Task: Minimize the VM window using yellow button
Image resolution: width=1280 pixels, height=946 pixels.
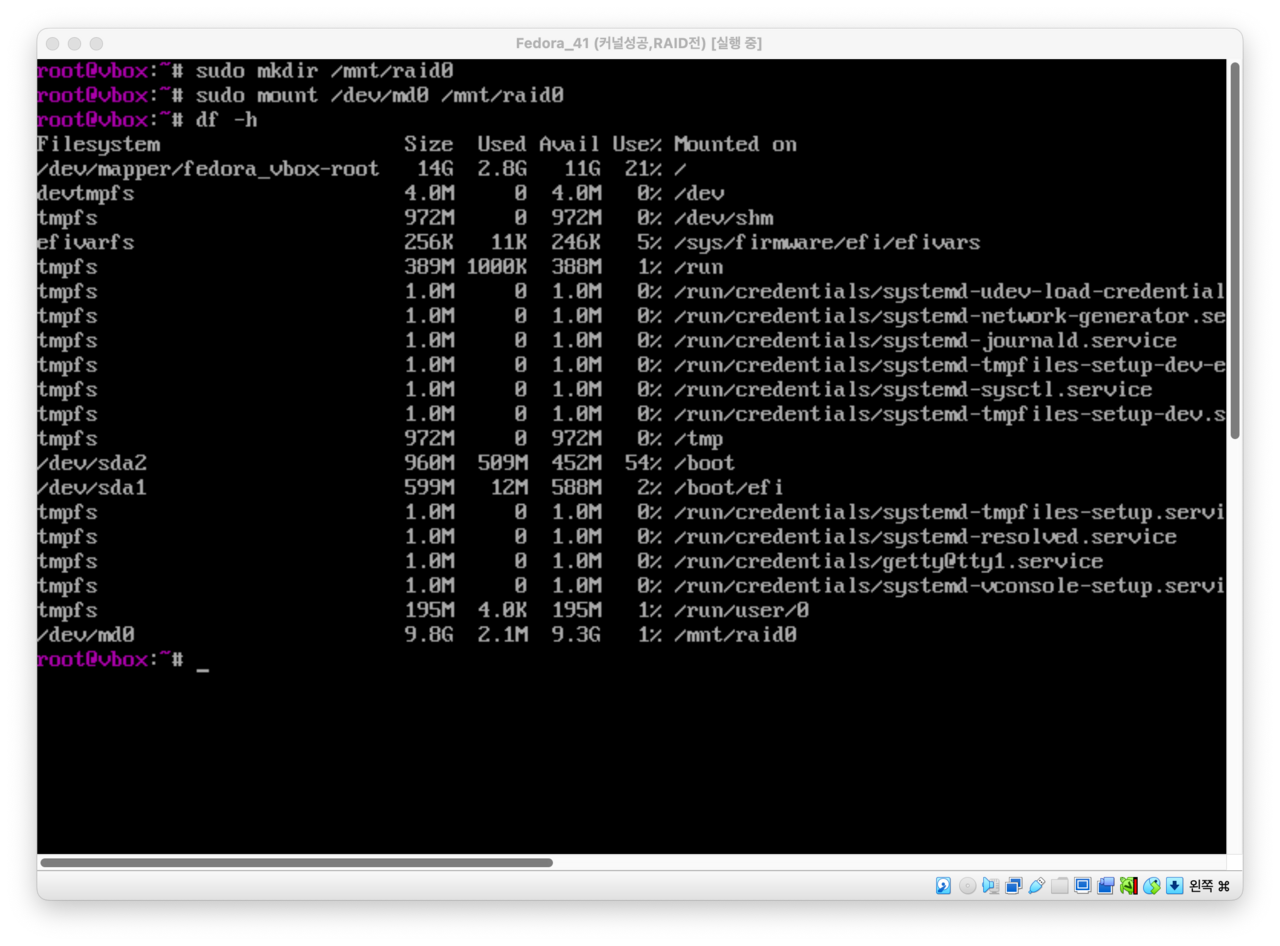Action: [x=74, y=43]
